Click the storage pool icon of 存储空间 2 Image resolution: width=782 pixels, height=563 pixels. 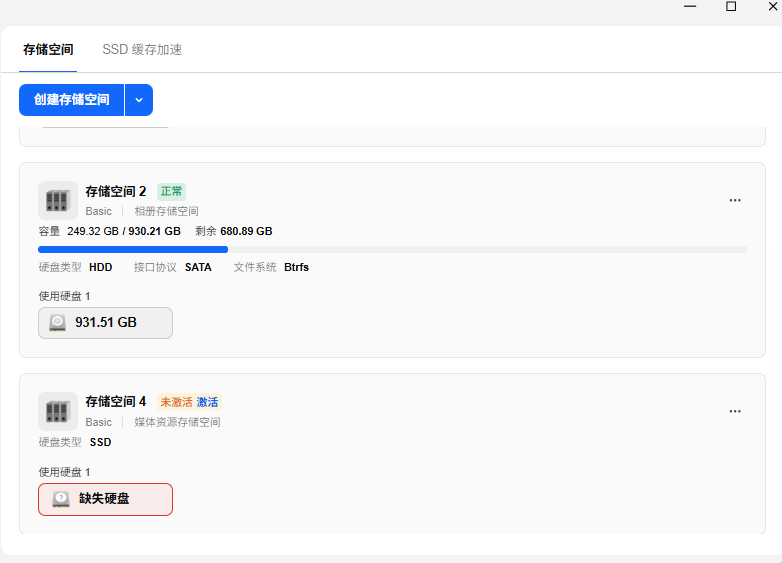tap(58, 200)
